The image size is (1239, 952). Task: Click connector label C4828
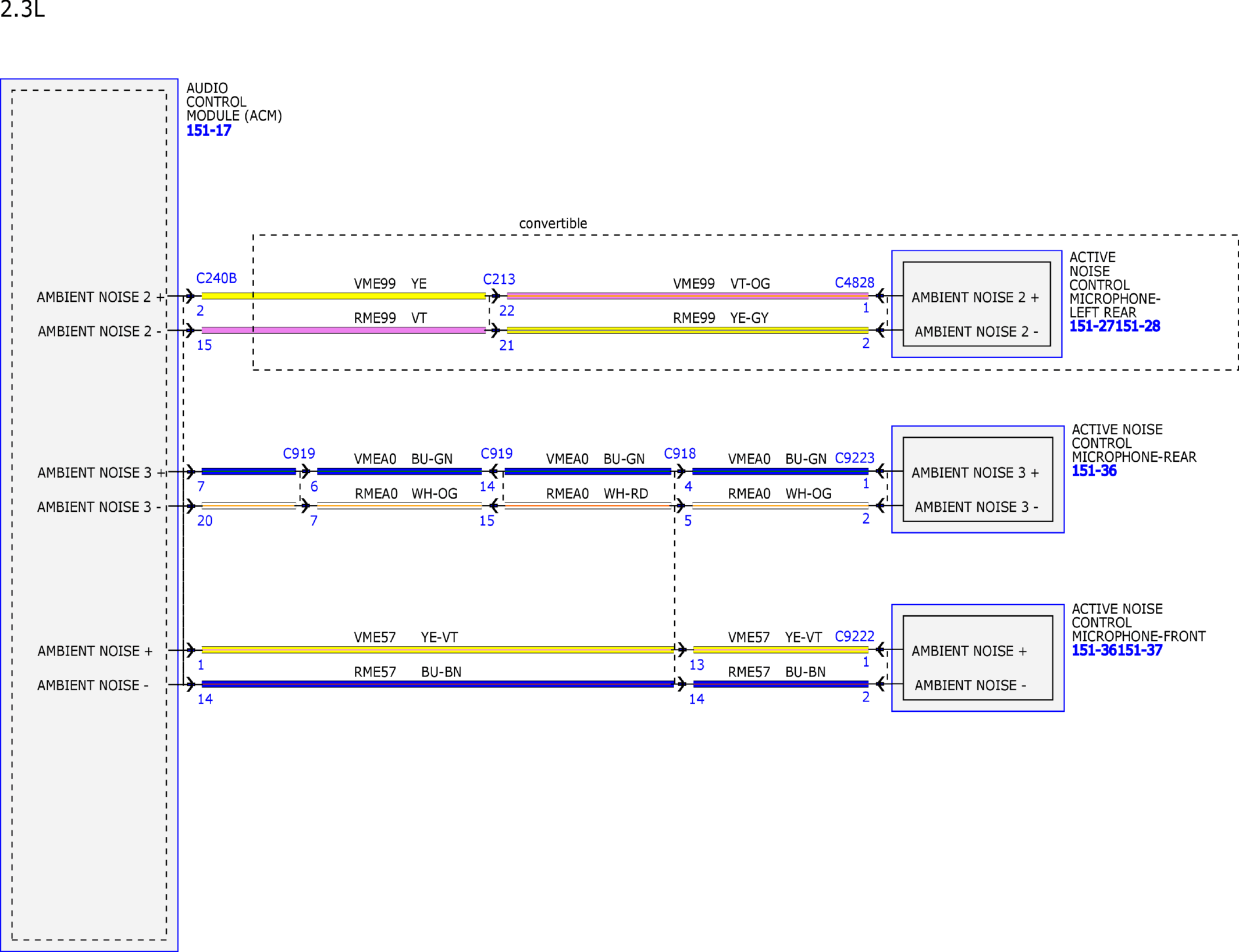[x=854, y=283]
